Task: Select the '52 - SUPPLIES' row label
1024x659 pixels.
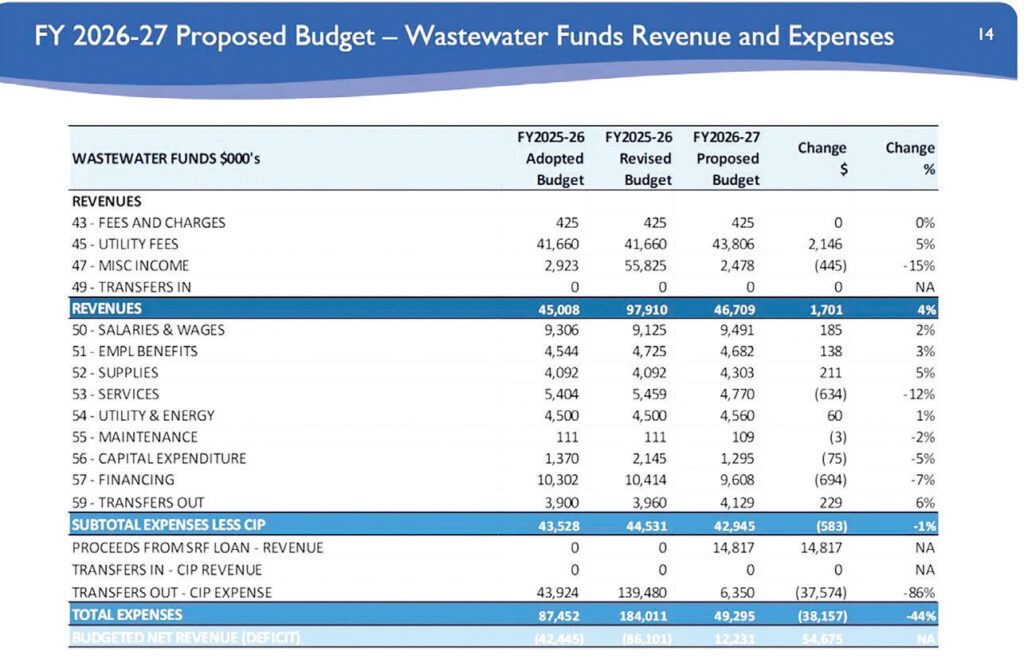Action: pos(115,373)
